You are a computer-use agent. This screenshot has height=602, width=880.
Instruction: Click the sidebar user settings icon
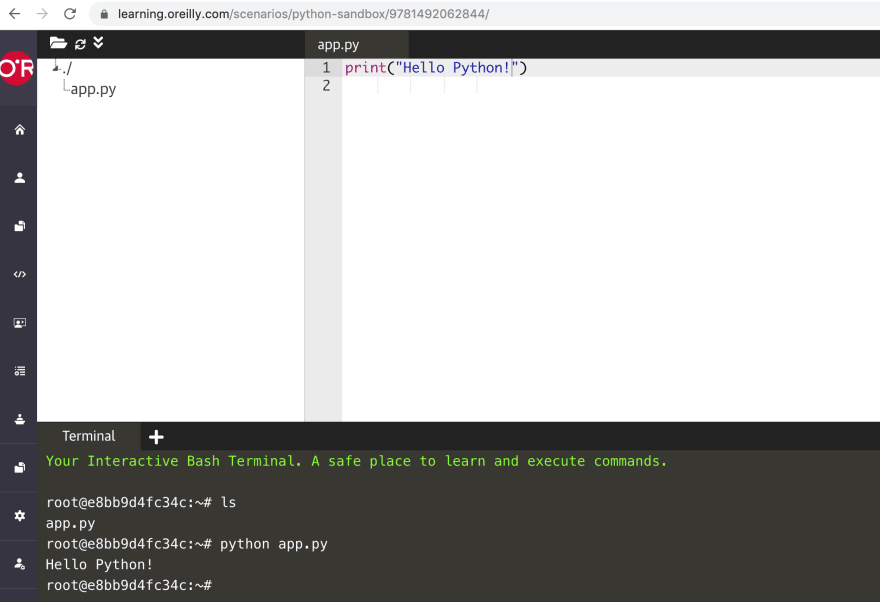coord(20,564)
